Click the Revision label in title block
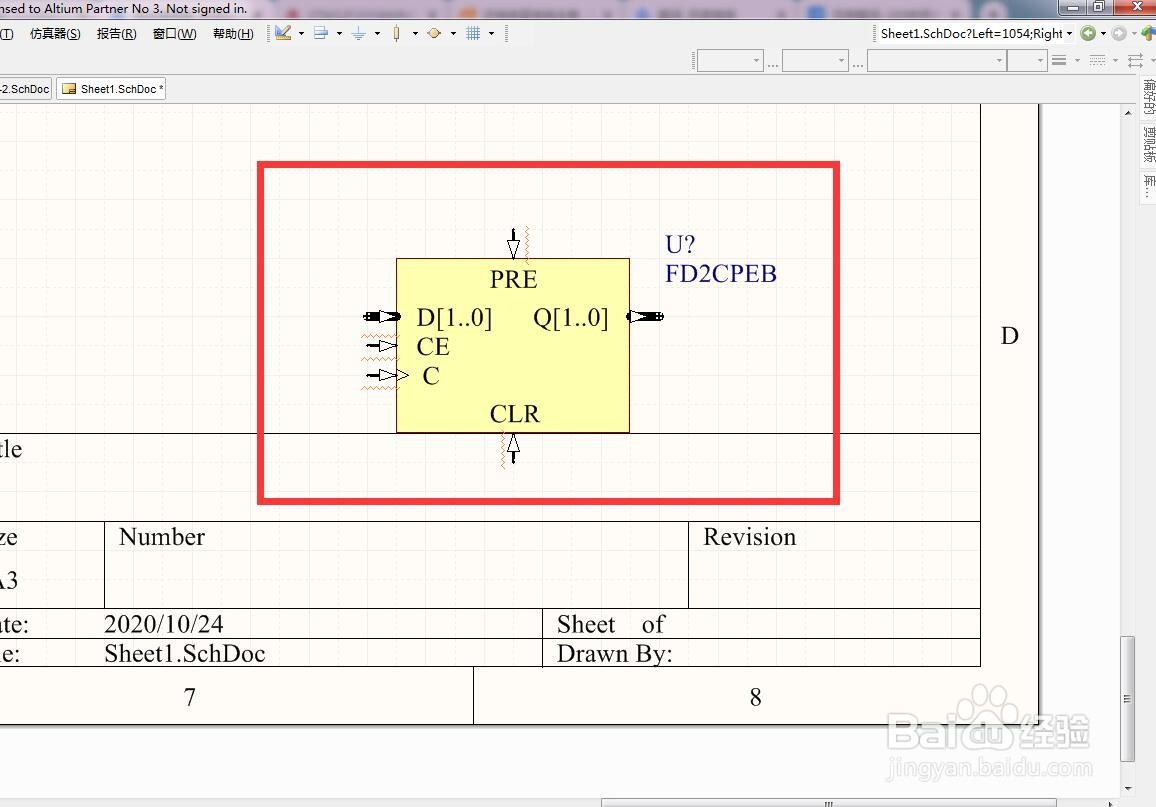The width and height of the screenshot is (1156, 807). (x=750, y=537)
